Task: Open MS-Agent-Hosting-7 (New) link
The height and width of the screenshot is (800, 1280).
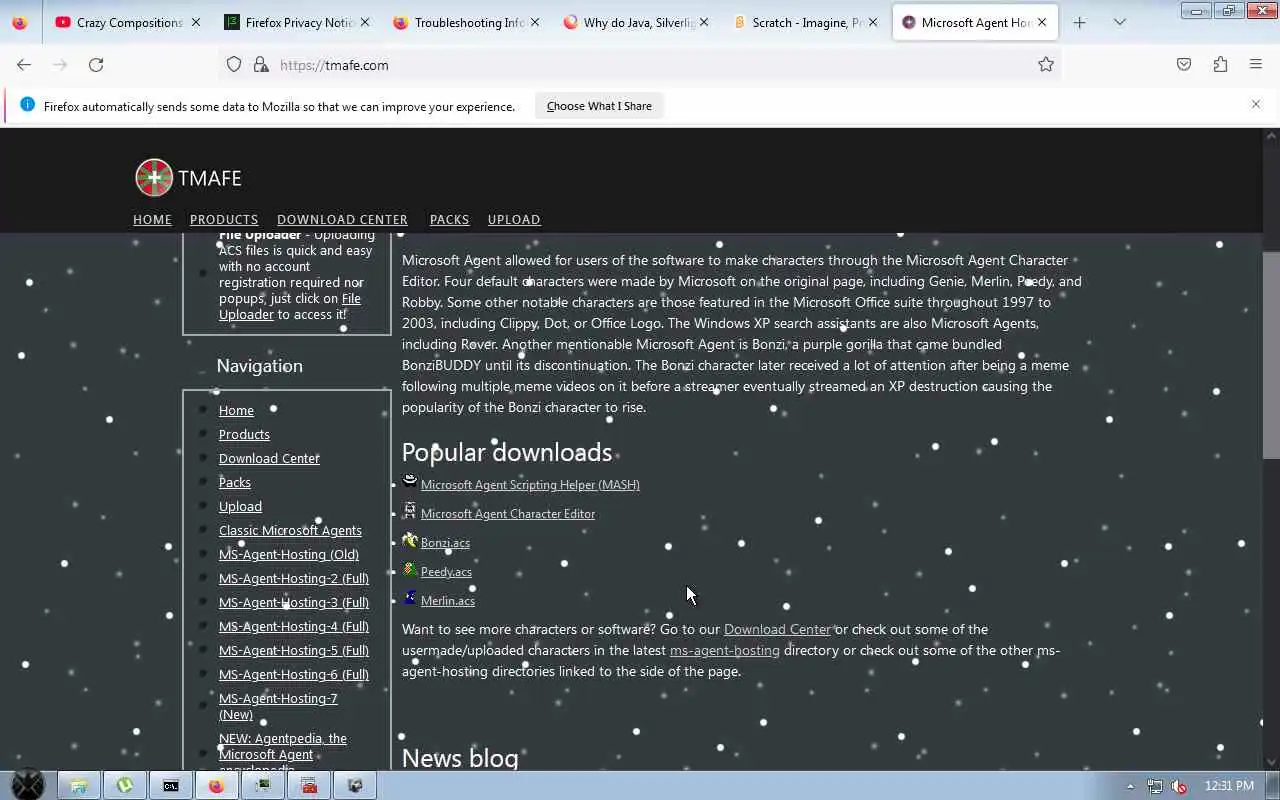Action: 278,706
